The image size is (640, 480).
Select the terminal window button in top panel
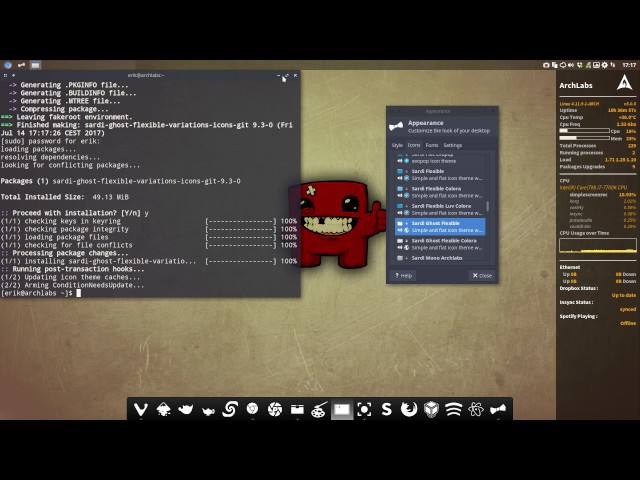pos(36,65)
